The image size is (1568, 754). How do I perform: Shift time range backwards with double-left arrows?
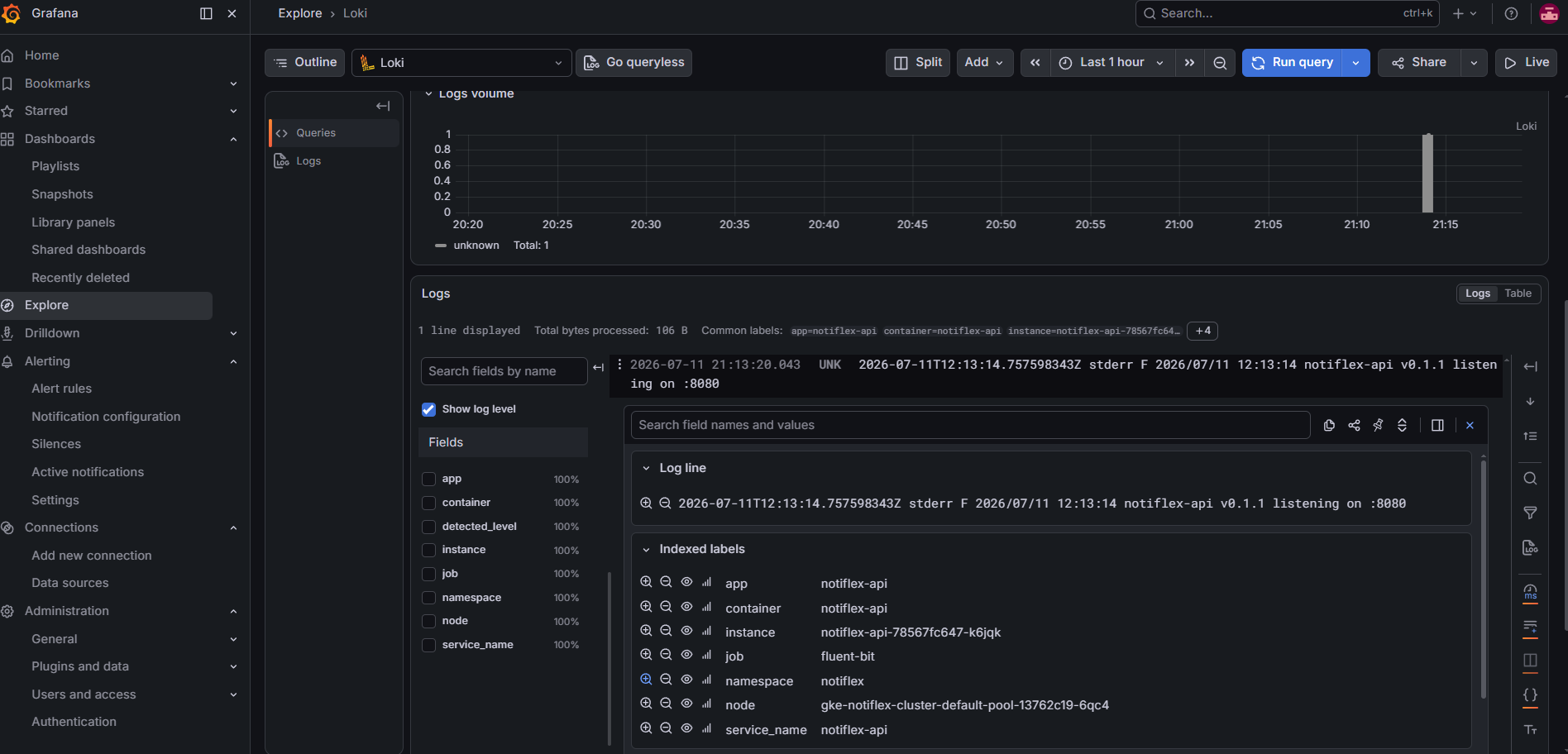tap(1035, 63)
